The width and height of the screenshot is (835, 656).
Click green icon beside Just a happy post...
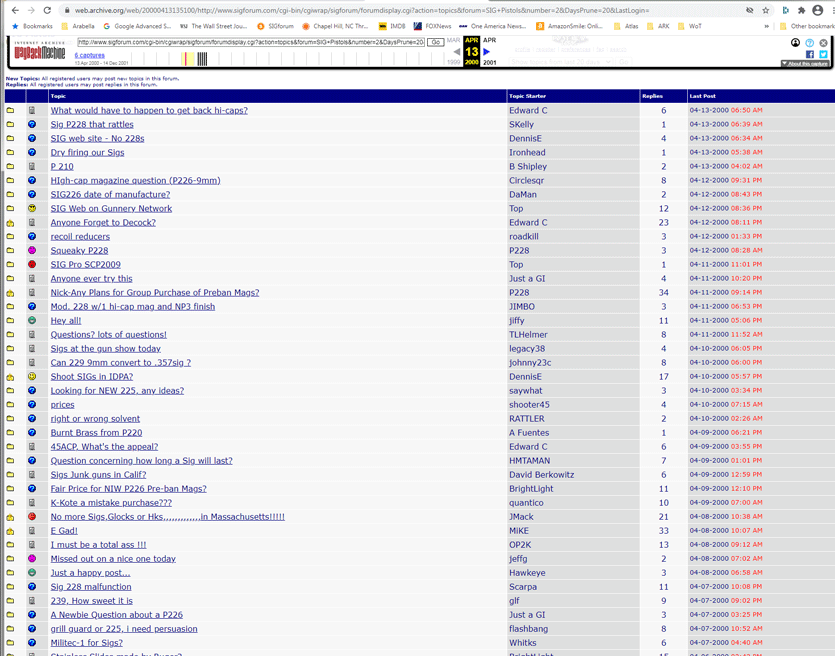pos(32,572)
